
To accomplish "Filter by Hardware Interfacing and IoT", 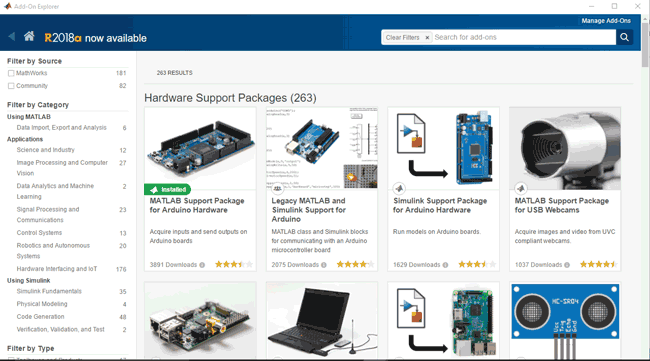I will [57, 269].
